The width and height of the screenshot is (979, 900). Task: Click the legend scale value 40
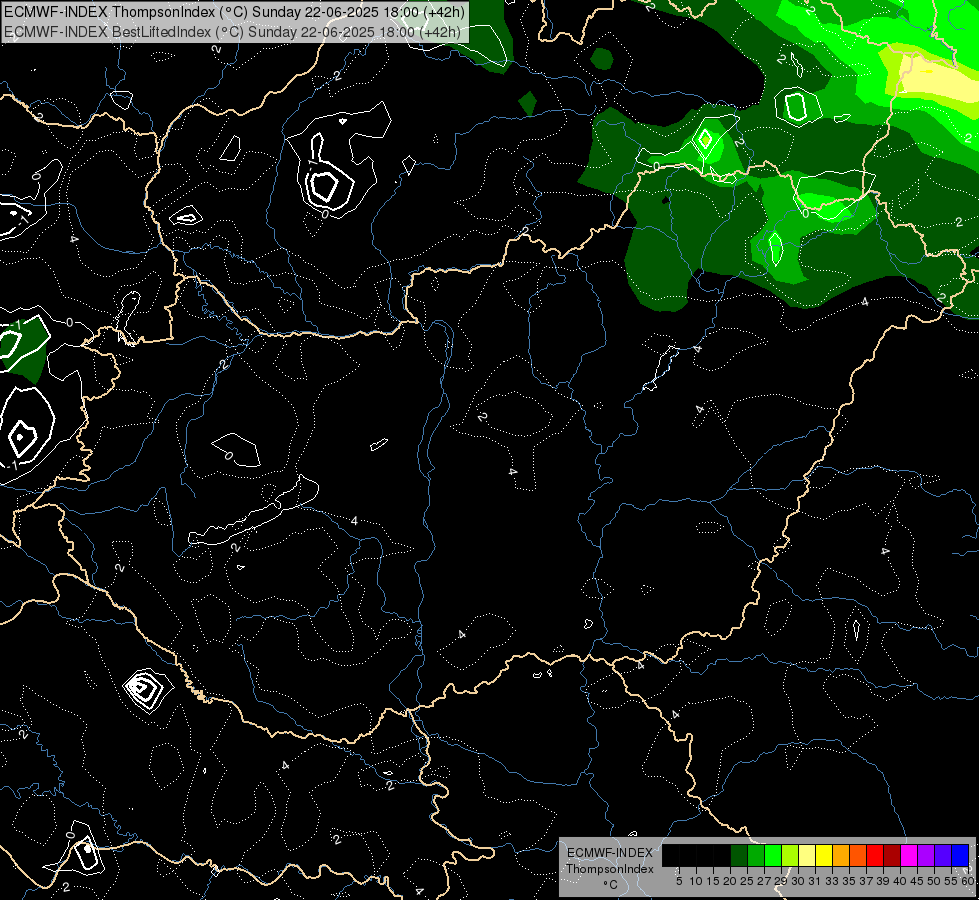(x=900, y=881)
